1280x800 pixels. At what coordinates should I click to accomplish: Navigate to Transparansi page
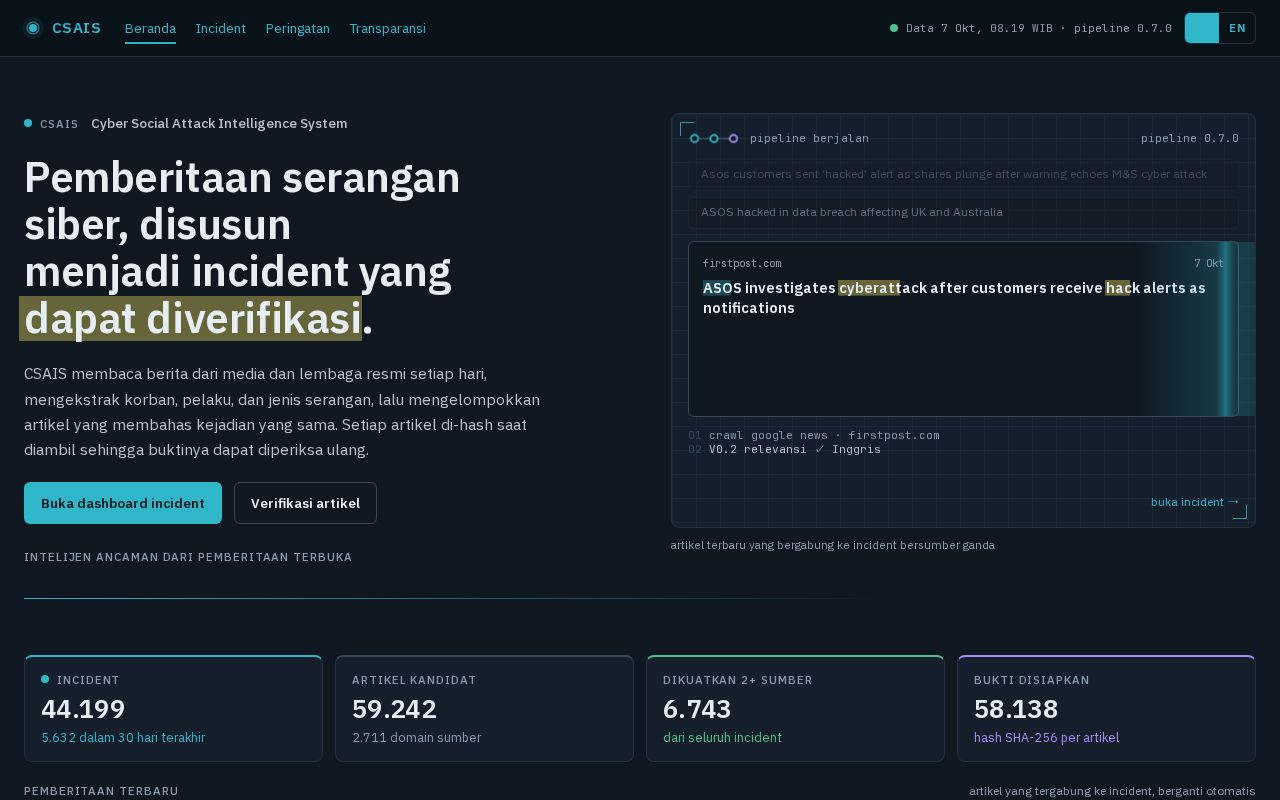pos(388,28)
